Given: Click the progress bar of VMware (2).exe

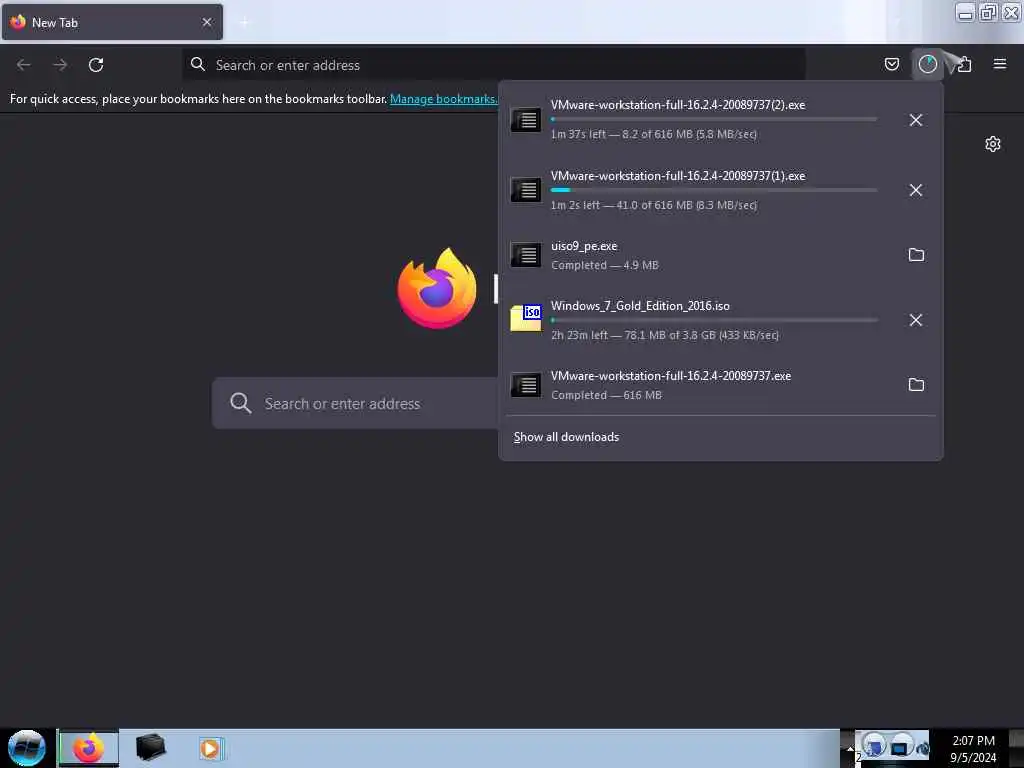Looking at the screenshot, I should point(714,120).
